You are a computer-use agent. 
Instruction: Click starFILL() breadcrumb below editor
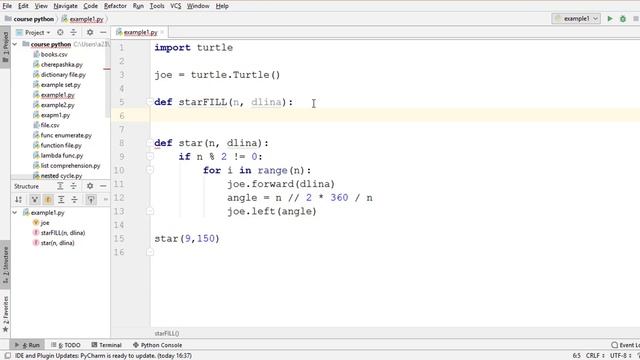167,333
